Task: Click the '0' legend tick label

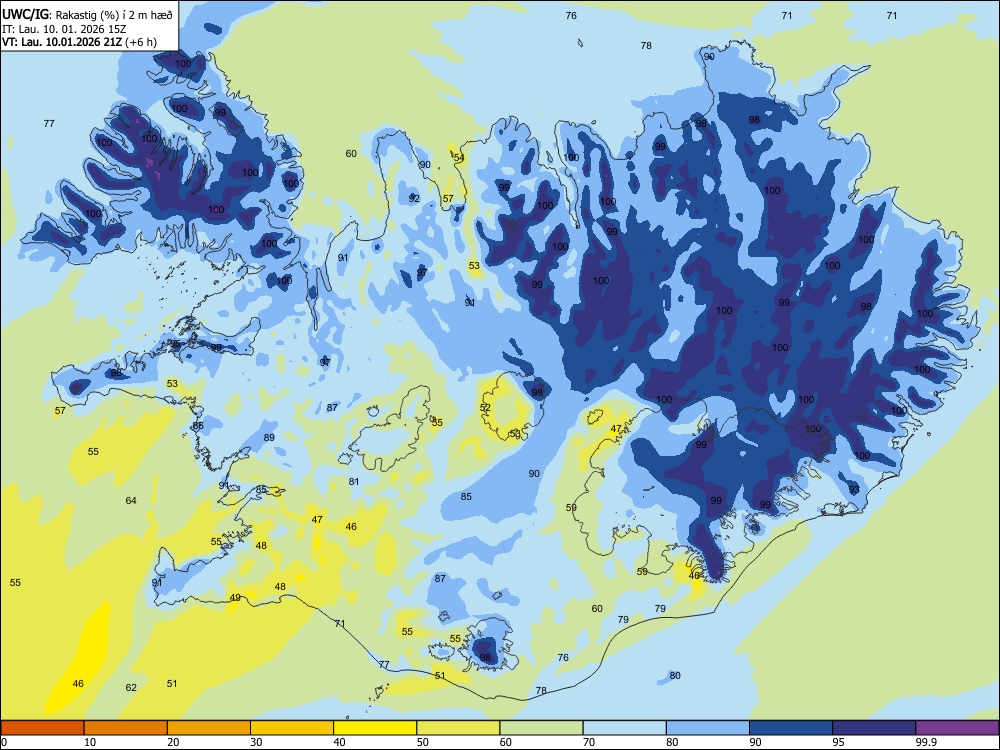Action: coord(4,742)
